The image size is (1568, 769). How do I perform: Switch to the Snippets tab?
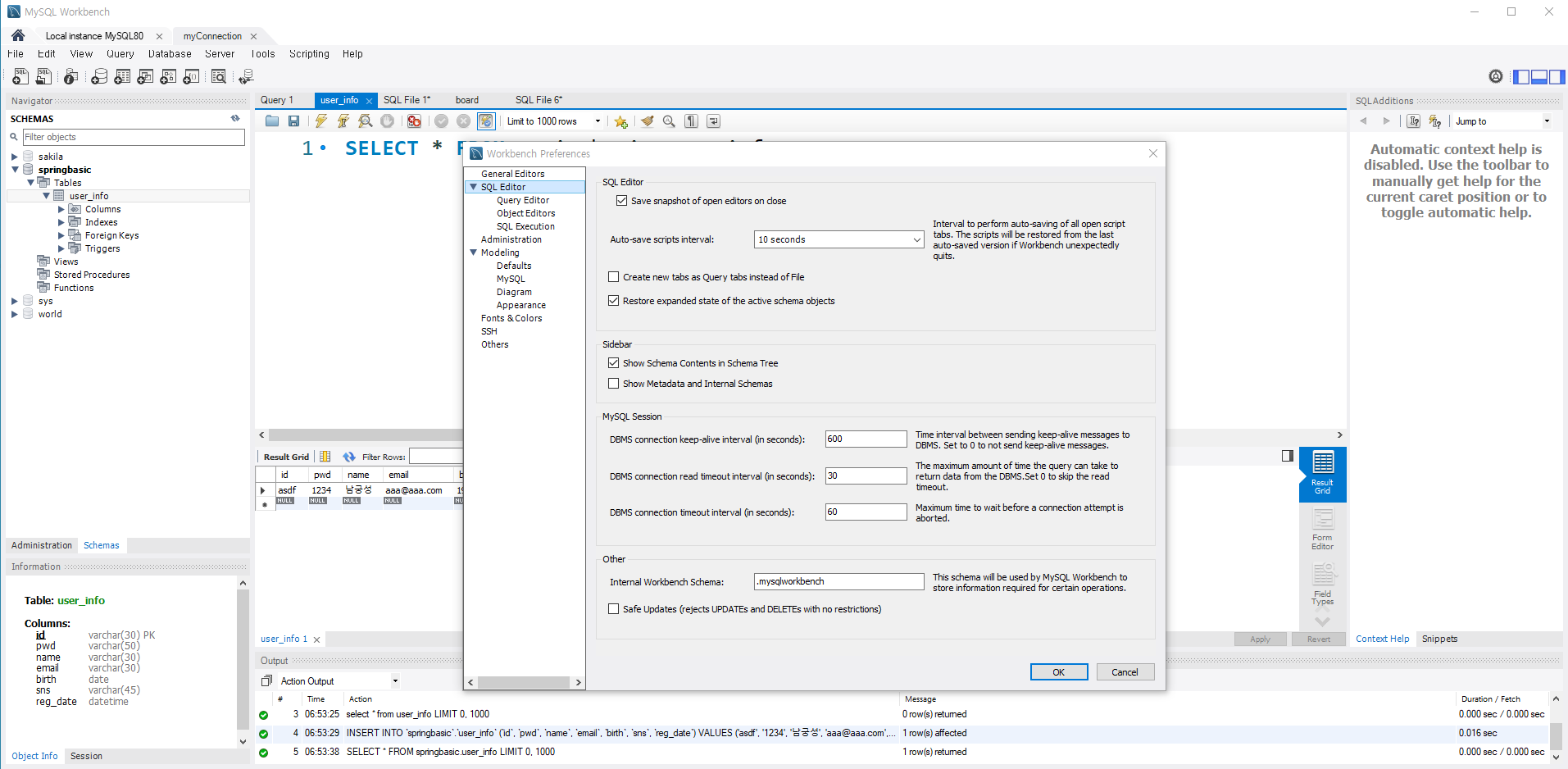click(x=1439, y=639)
